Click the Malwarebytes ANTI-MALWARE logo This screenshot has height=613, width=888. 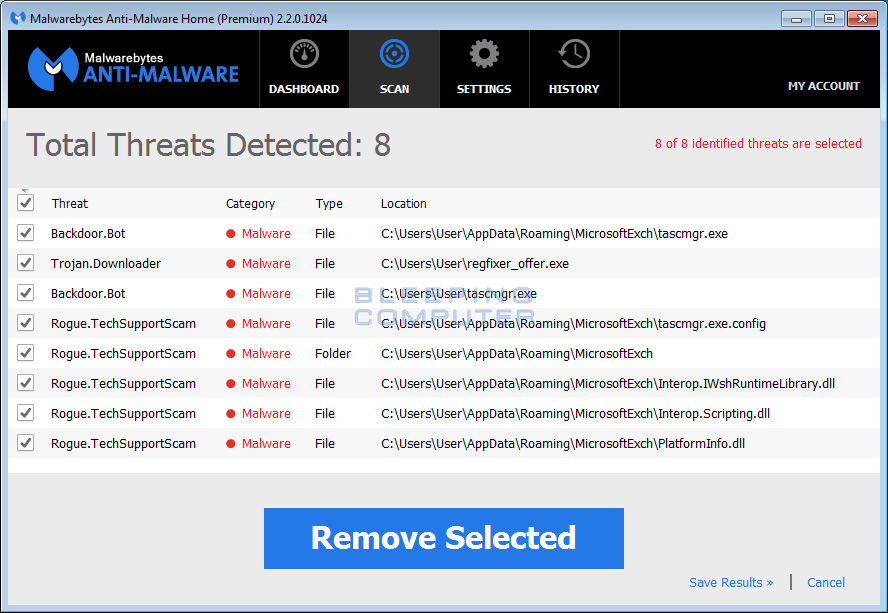(x=130, y=68)
